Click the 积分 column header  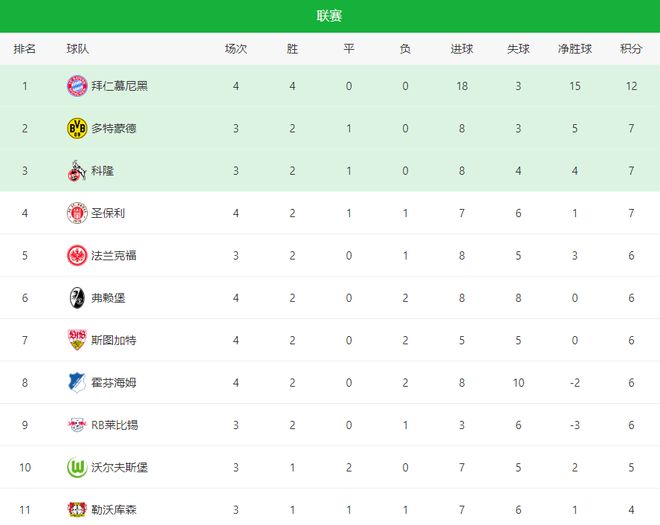(x=631, y=49)
